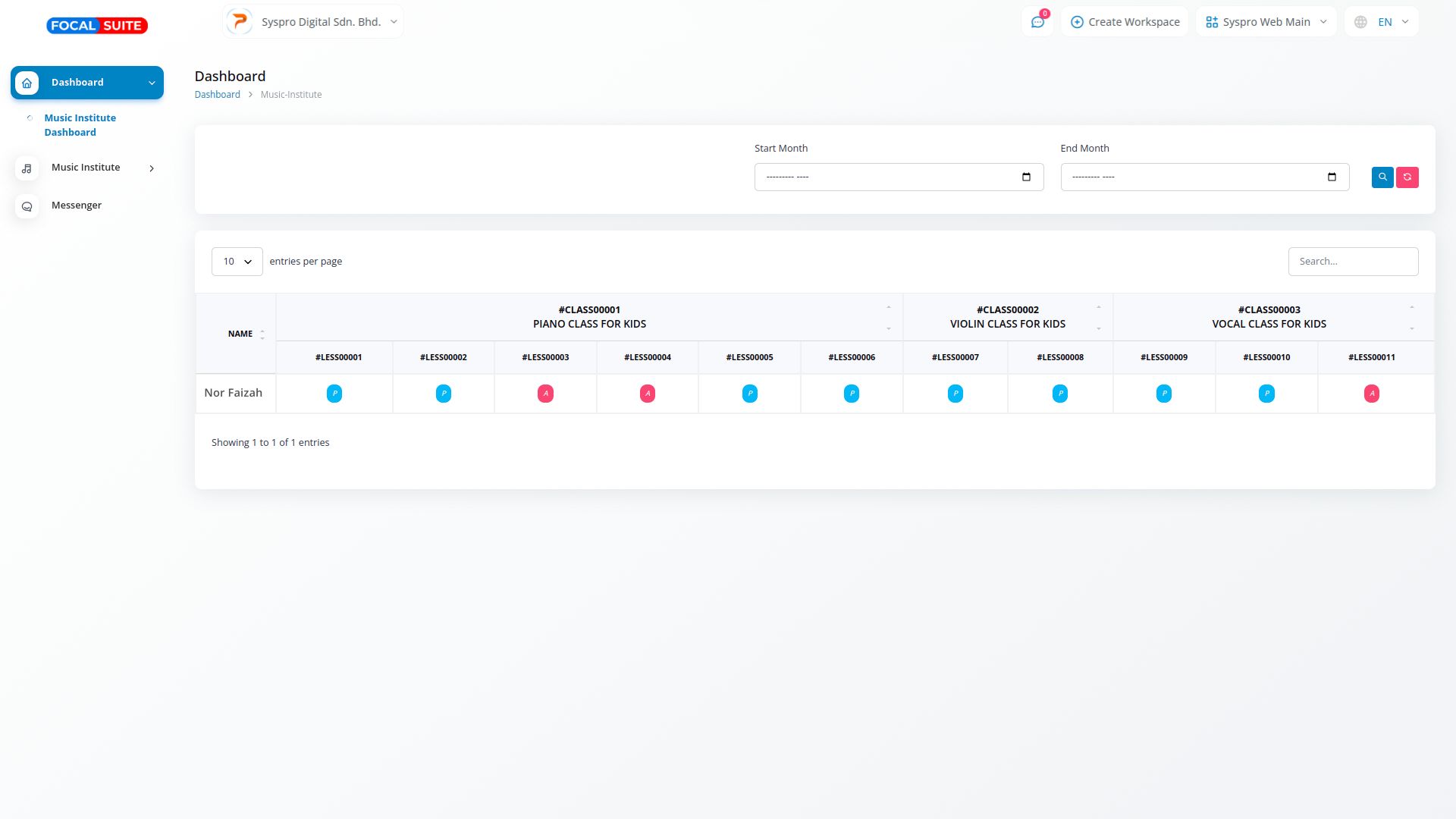Click the table Search input field

coord(1352,262)
